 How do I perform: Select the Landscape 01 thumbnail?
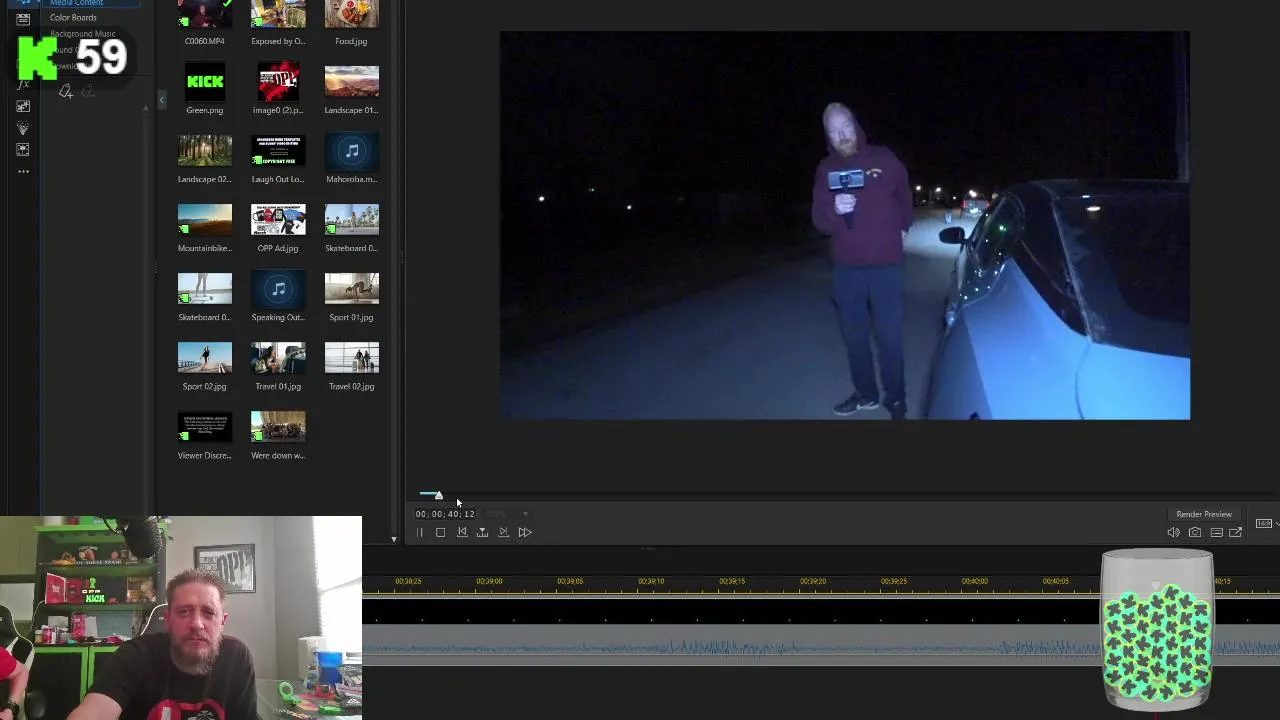point(351,82)
